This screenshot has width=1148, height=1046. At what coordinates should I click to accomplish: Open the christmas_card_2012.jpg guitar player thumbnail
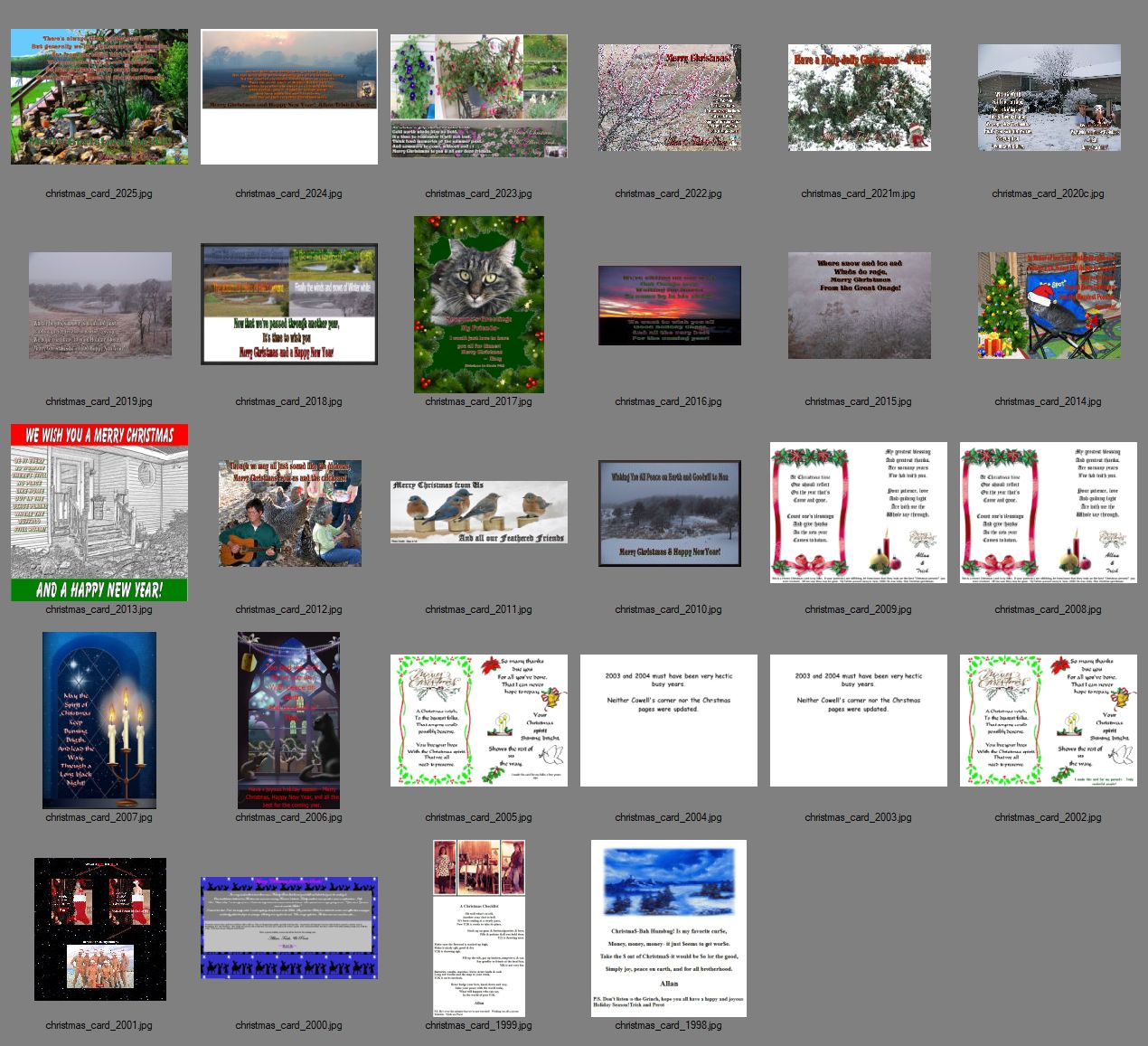(x=289, y=513)
